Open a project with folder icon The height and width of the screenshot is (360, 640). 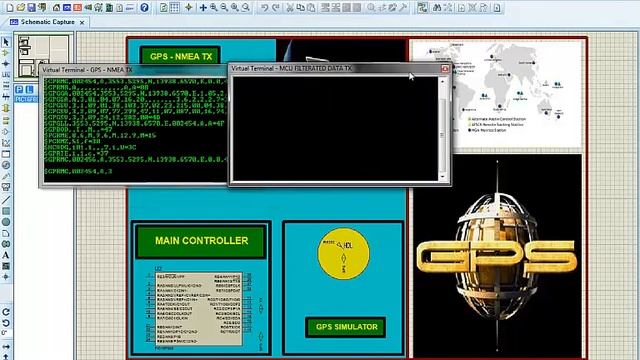[x=20, y=7]
